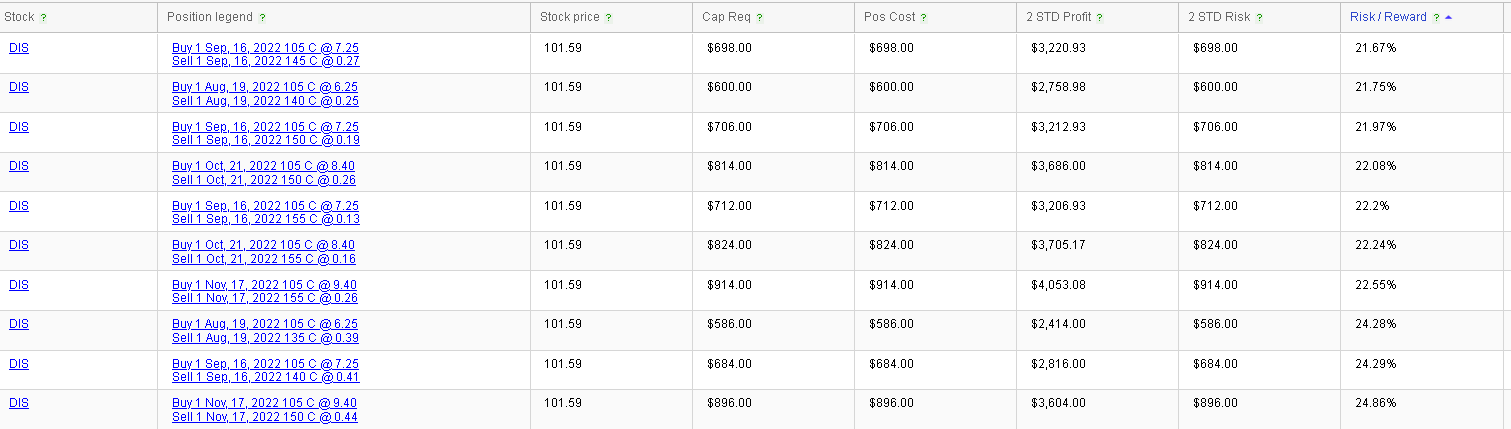
Task: Open the DIS link in the first row
Action: pyautogui.click(x=19, y=47)
